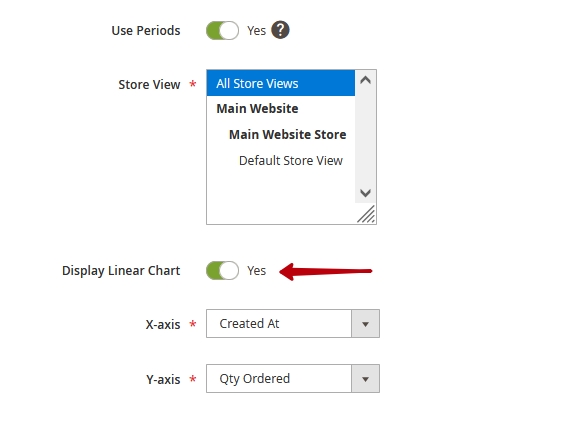Click the Store View field label
Screen dimensions: 574x440
click(149, 85)
